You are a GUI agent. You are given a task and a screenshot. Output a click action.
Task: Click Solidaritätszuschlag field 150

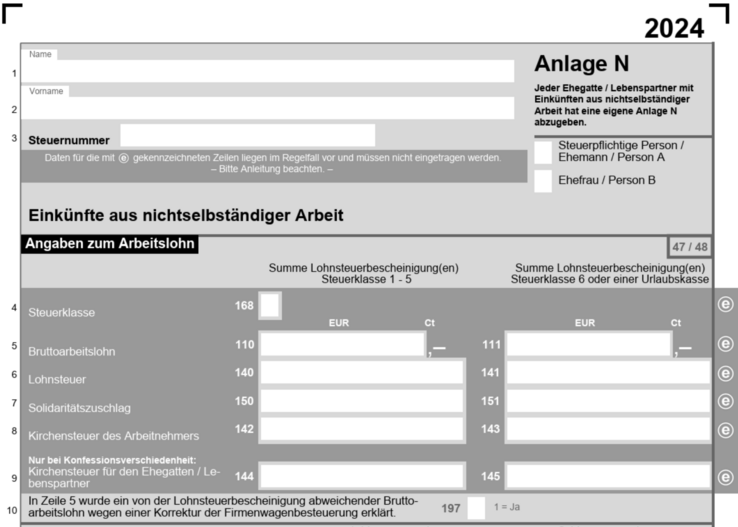coord(362,401)
